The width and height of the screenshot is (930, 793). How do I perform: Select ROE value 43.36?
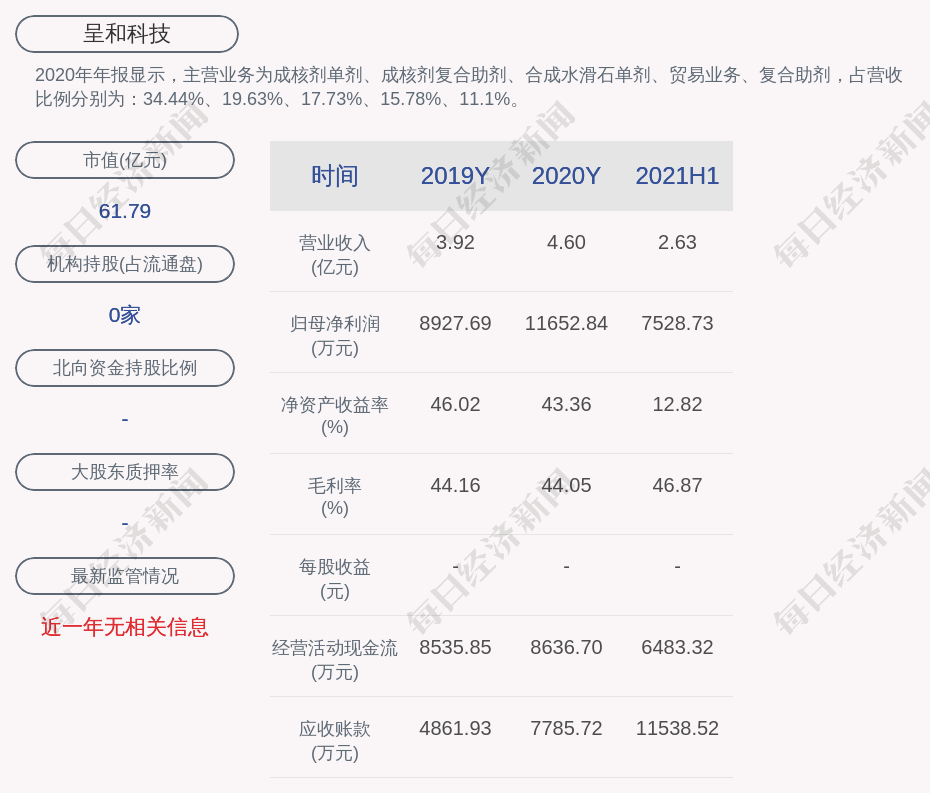click(566, 405)
